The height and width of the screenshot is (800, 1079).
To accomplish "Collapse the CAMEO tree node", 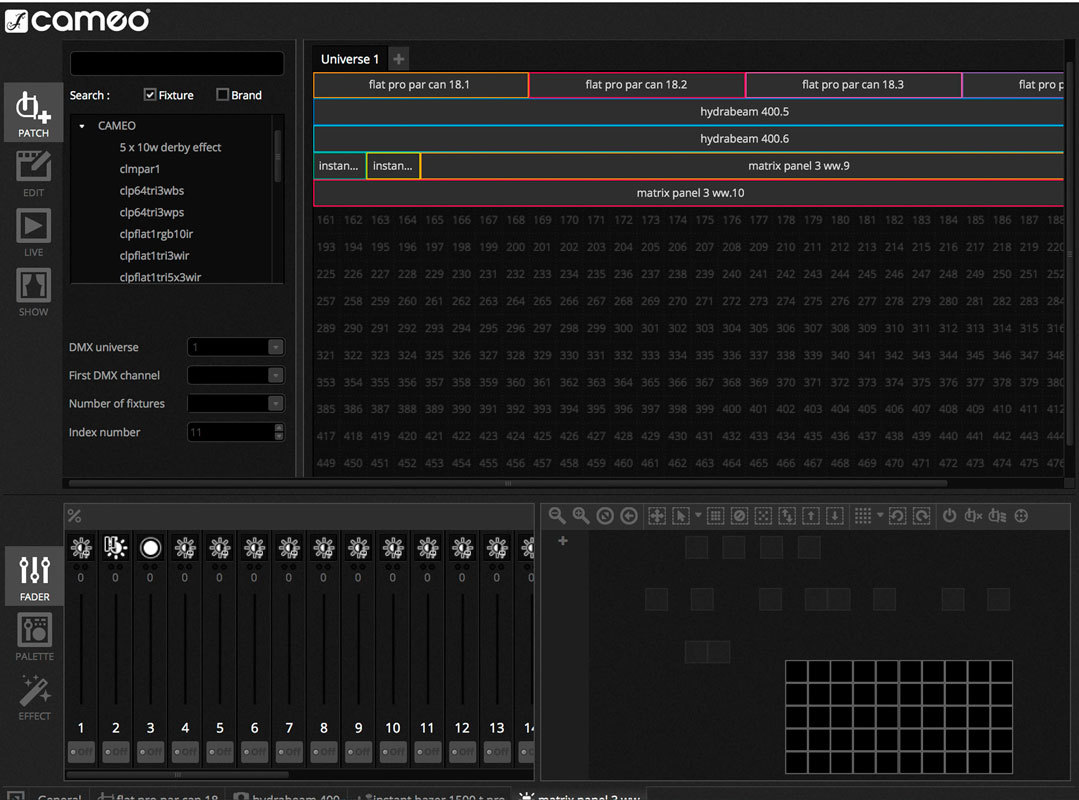I will point(82,127).
